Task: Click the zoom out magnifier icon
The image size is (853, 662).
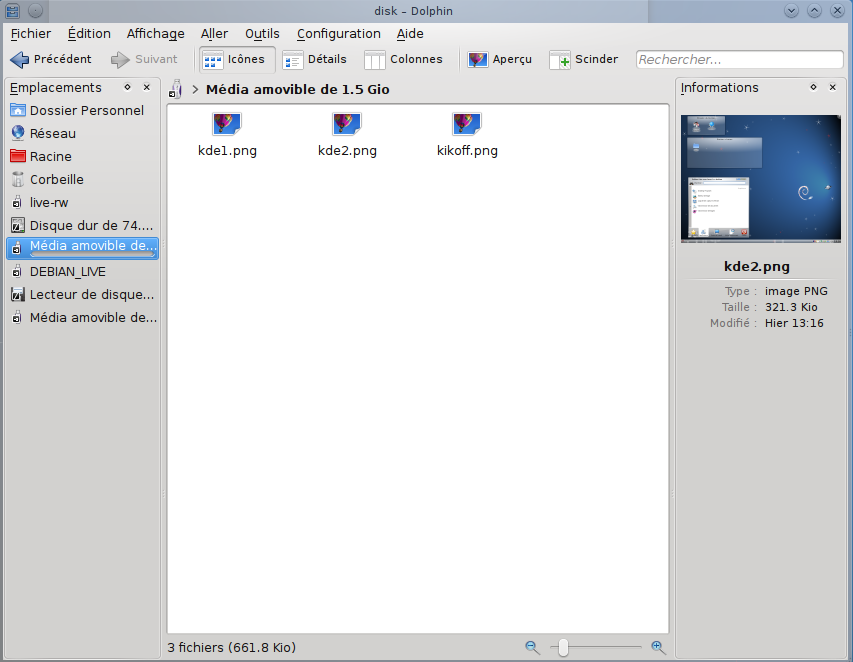Action: pyautogui.click(x=532, y=648)
